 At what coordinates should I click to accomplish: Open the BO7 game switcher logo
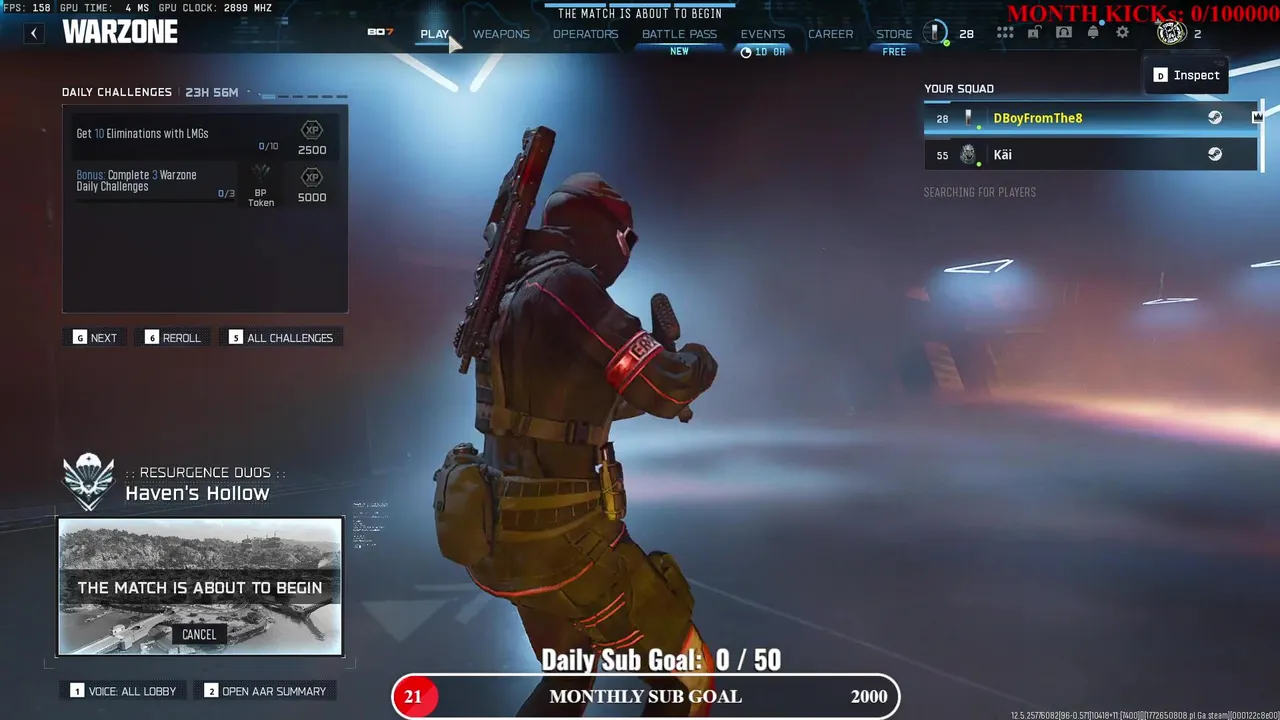(x=380, y=32)
